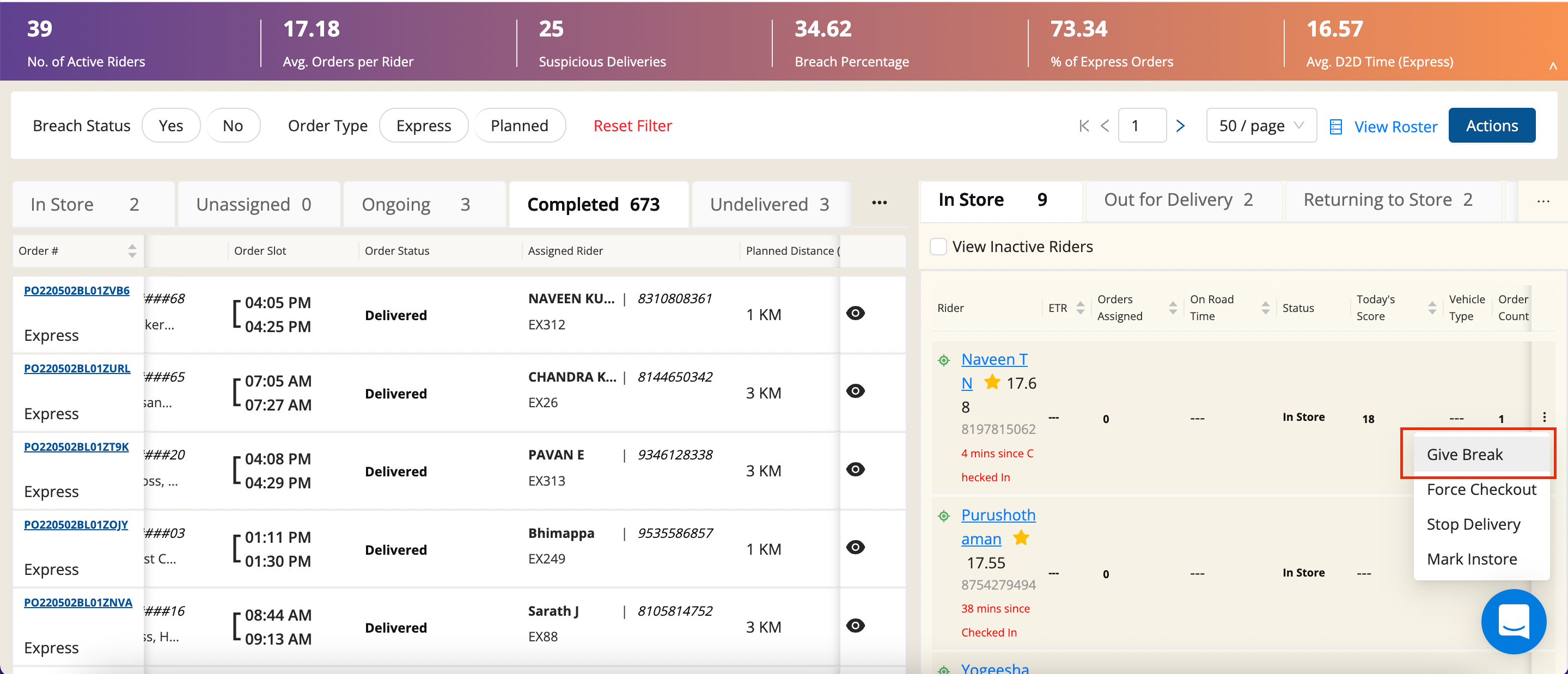Screen dimensions: 1568x674
Task: Sort by Order # column arrows
Action: (132, 250)
